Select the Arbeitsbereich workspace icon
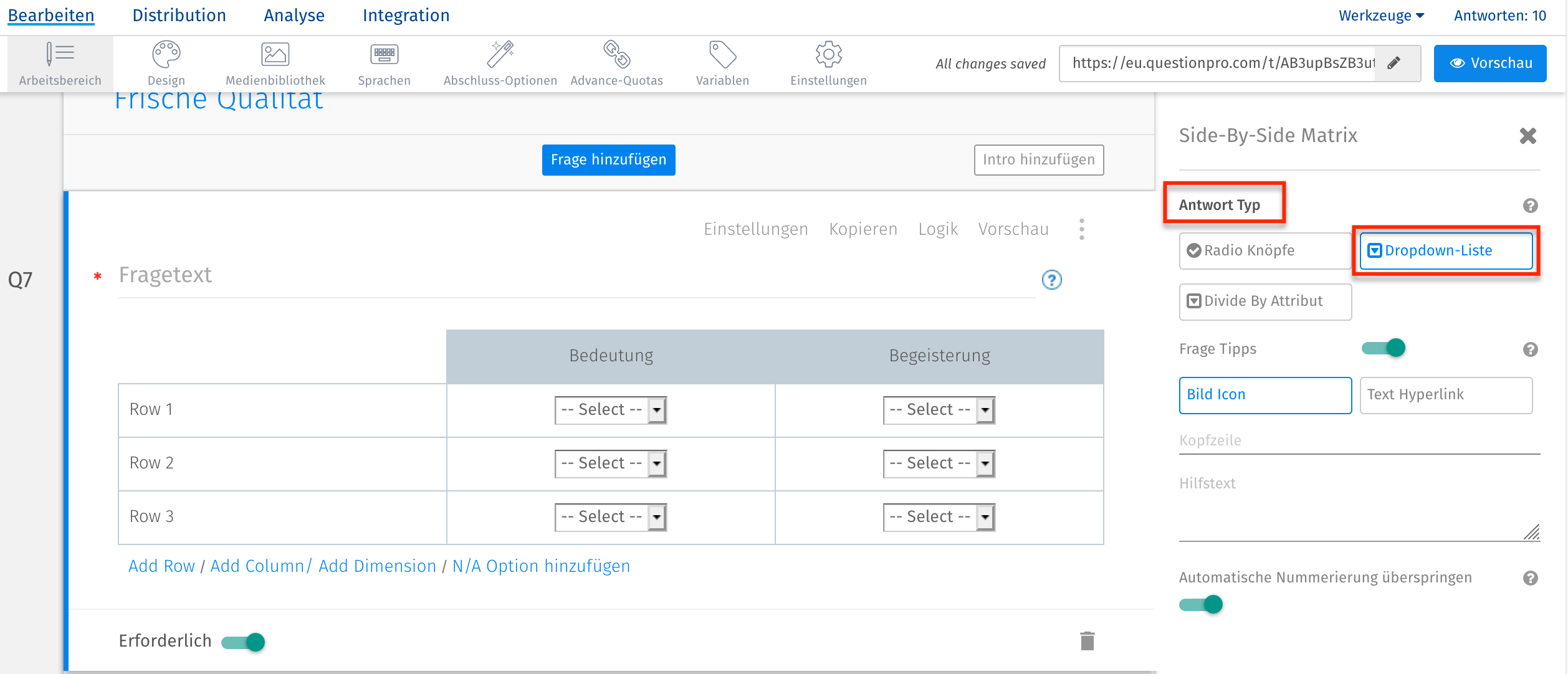The height and width of the screenshot is (674, 1568). click(x=59, y=62)
